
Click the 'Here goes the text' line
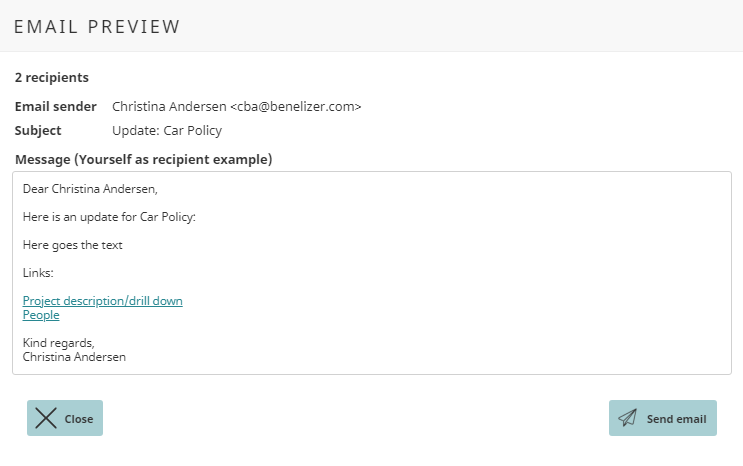(72, 245)
